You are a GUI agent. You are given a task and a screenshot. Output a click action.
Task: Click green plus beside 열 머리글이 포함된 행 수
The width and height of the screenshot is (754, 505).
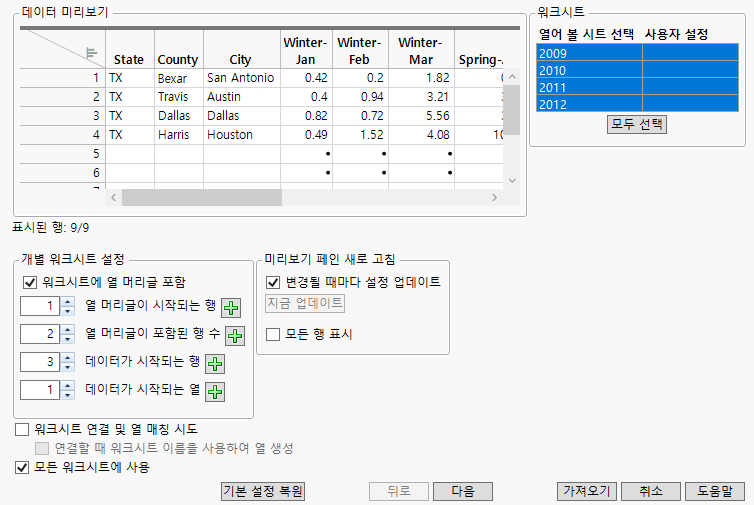pyautogui.click(x=235, y=336)
